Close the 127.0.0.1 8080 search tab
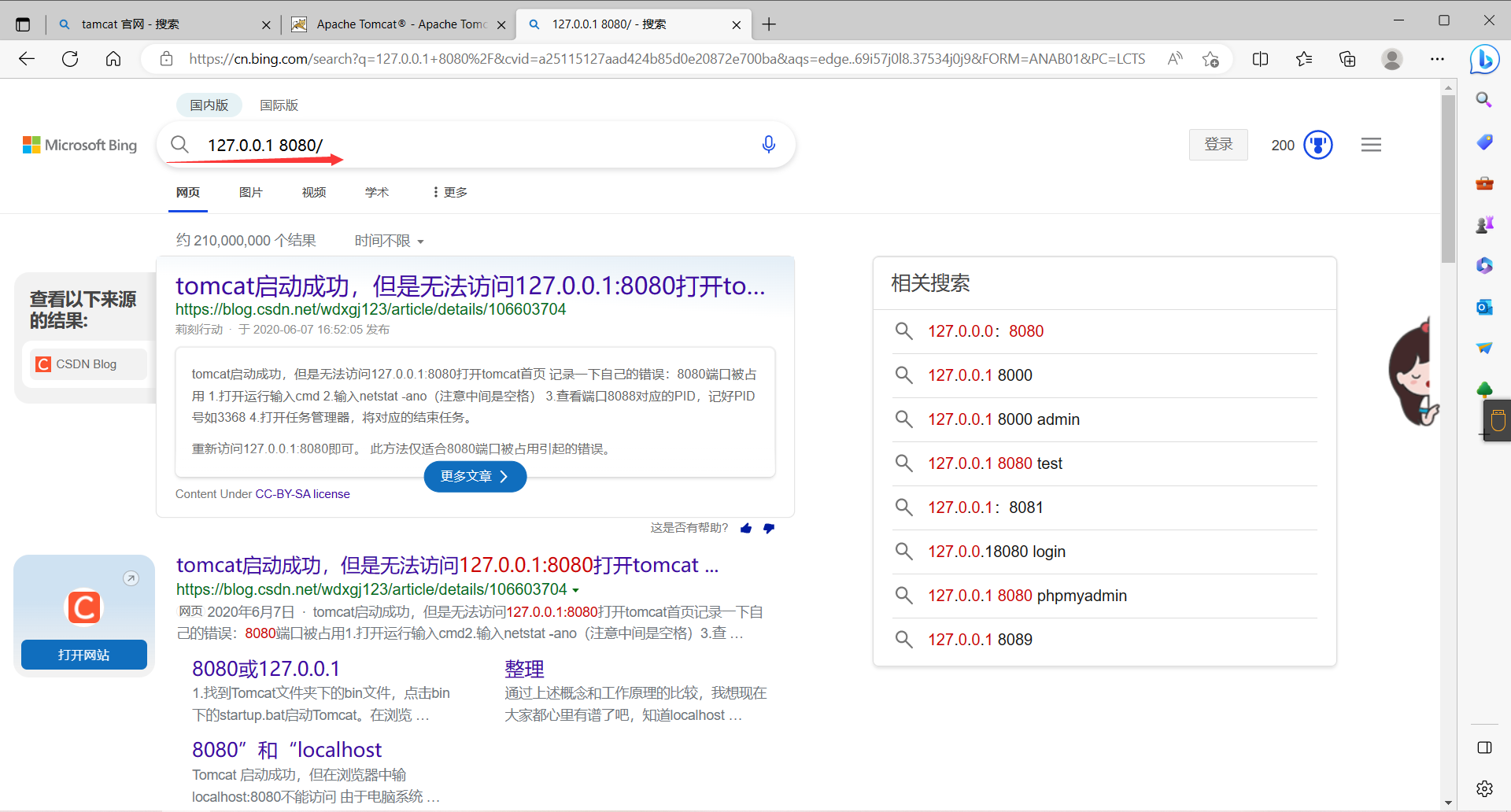 point(737,24)
